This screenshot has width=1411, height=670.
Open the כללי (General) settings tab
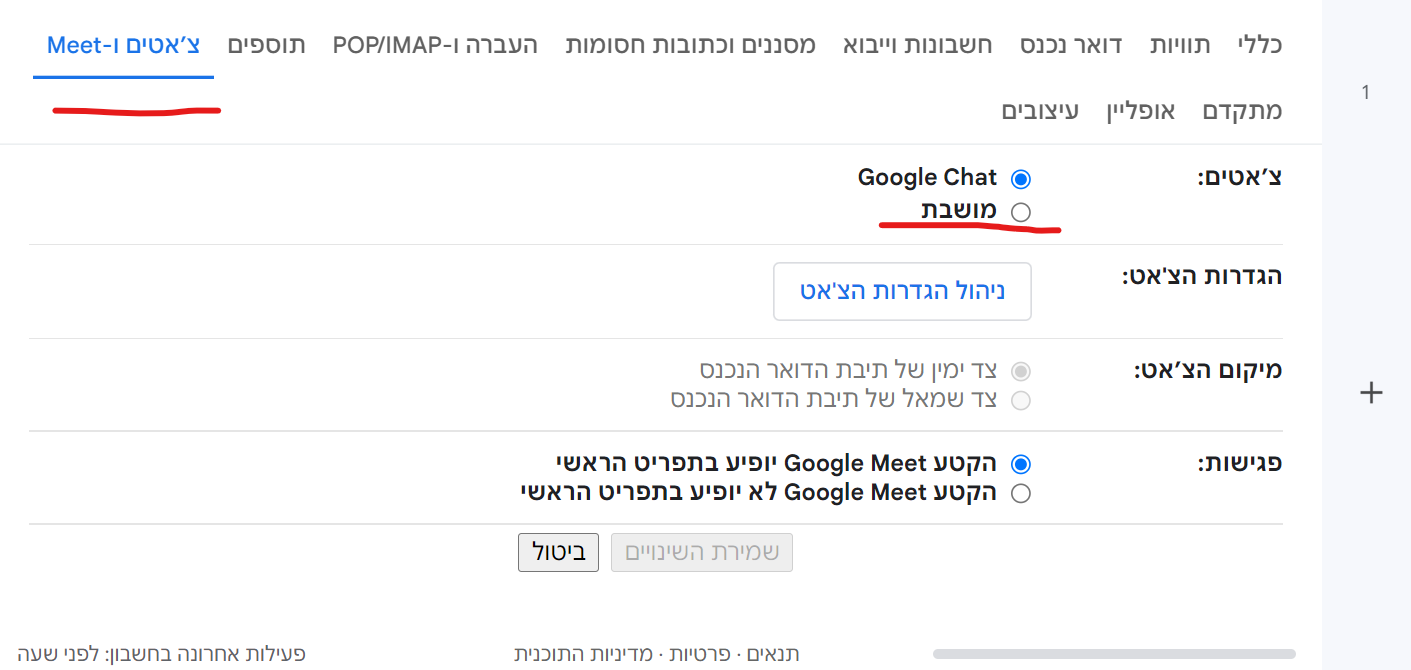click(1259, 45)
